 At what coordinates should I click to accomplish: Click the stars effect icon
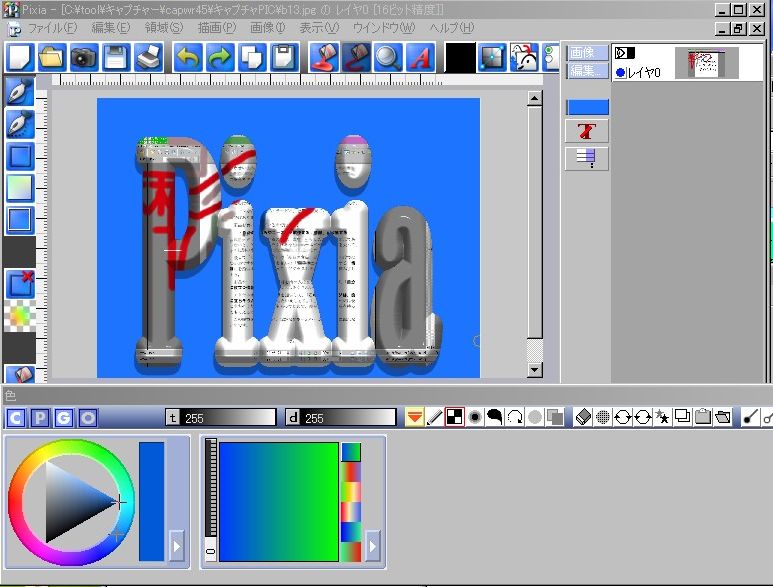tap(663, 417)
